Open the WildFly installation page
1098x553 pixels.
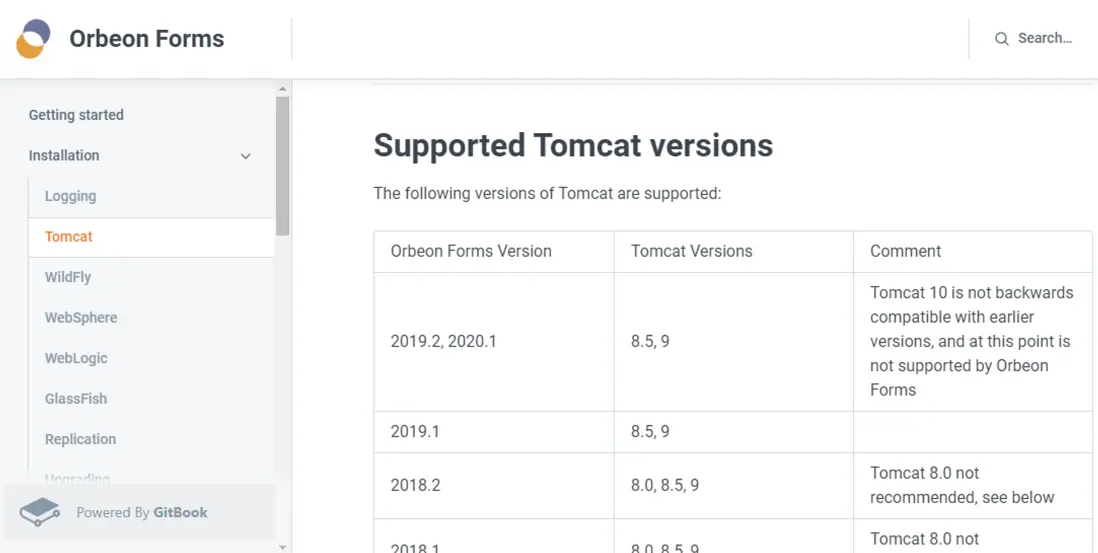tap(68, 277)
